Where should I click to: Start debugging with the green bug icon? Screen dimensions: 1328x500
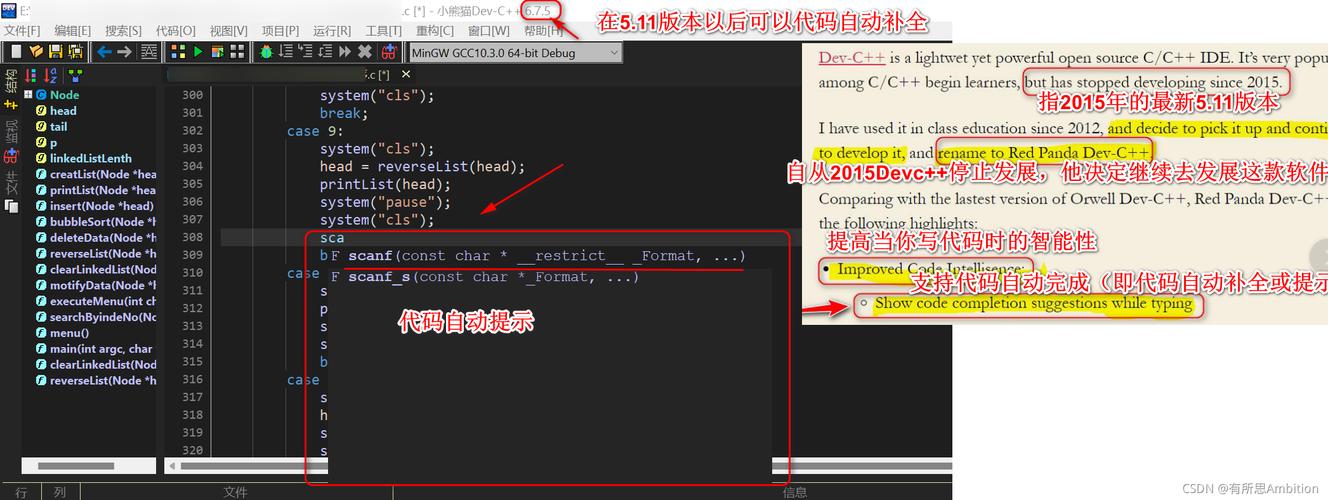click(266, 52)
